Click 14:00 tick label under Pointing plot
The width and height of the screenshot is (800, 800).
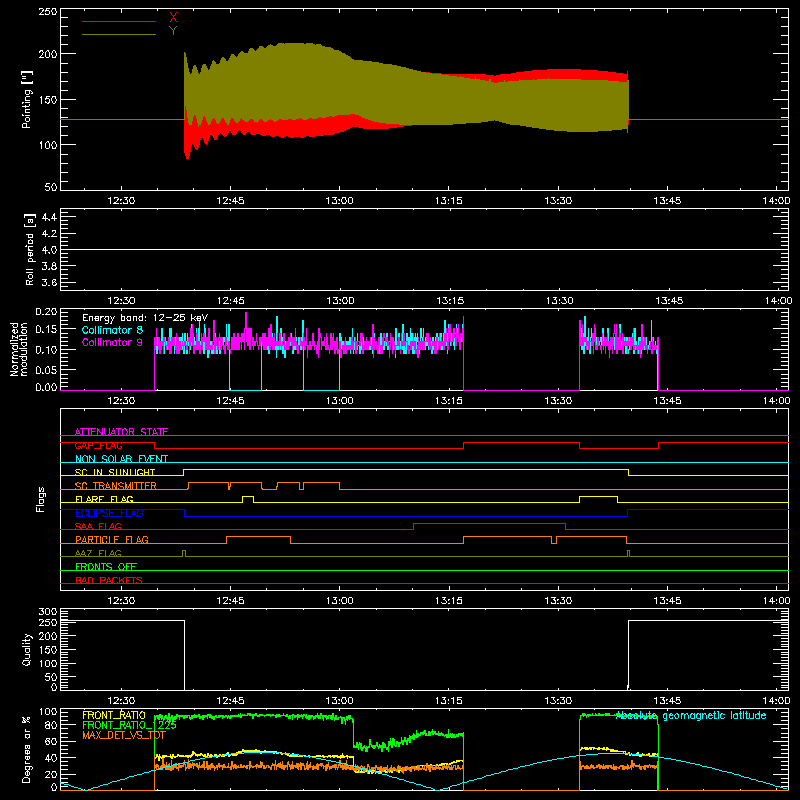[776, 201]
